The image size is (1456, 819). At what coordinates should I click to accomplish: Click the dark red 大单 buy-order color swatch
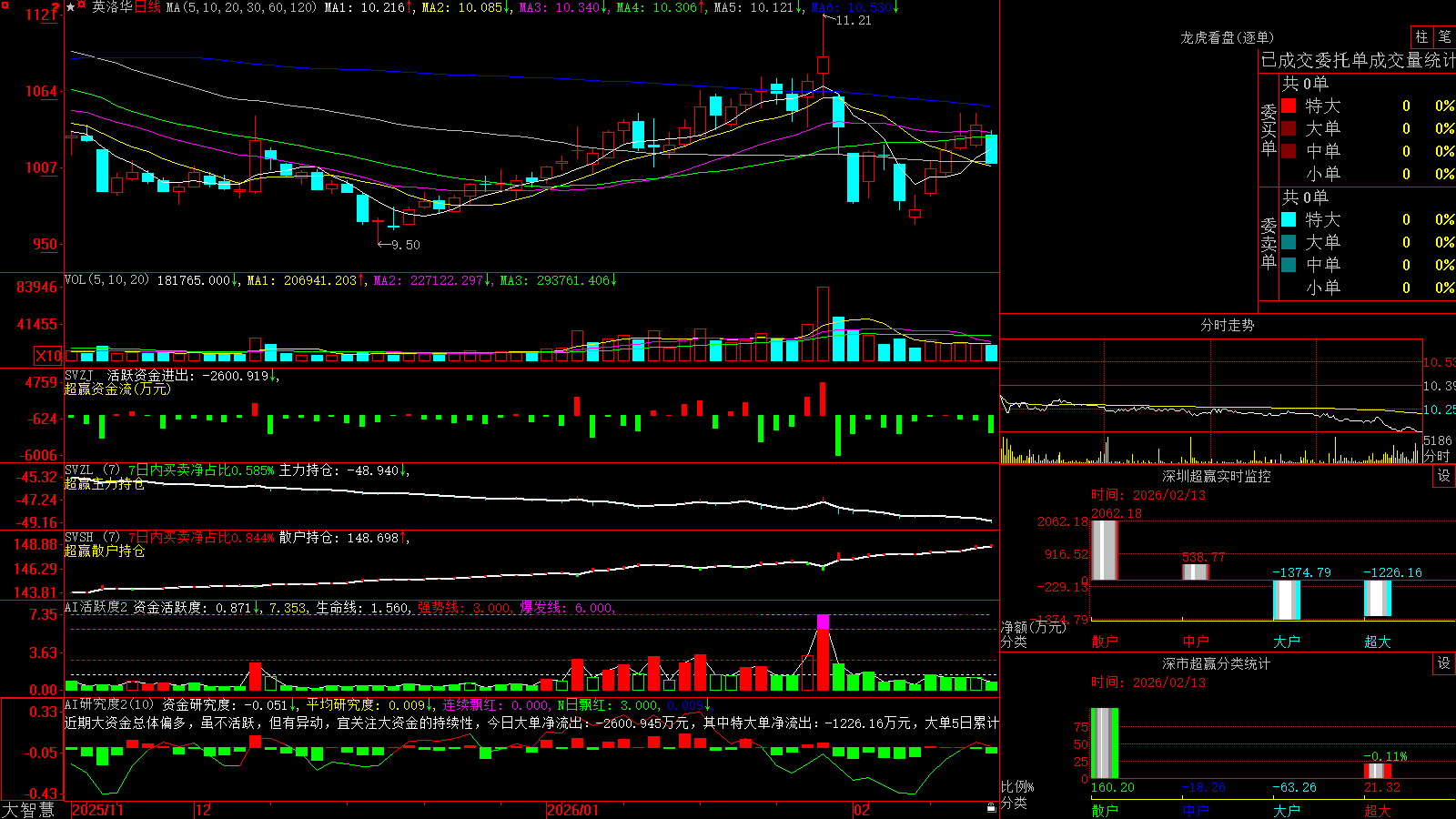point(1289,128)
